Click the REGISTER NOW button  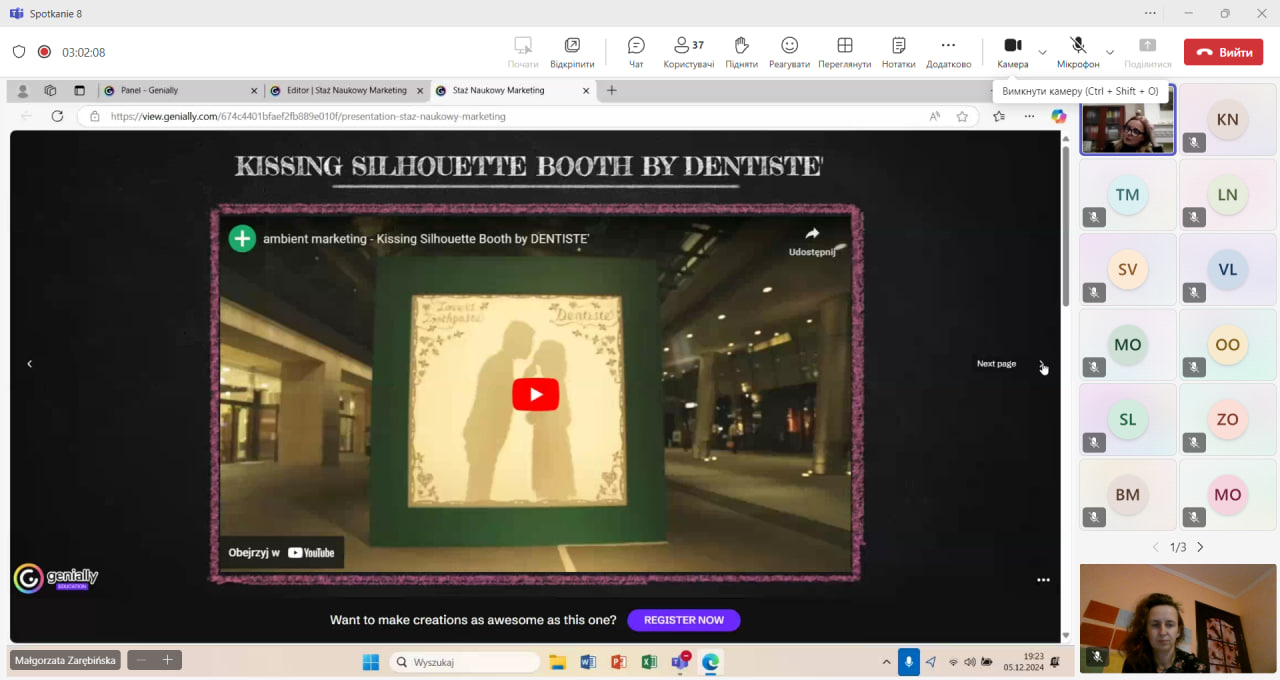(684, 620)
